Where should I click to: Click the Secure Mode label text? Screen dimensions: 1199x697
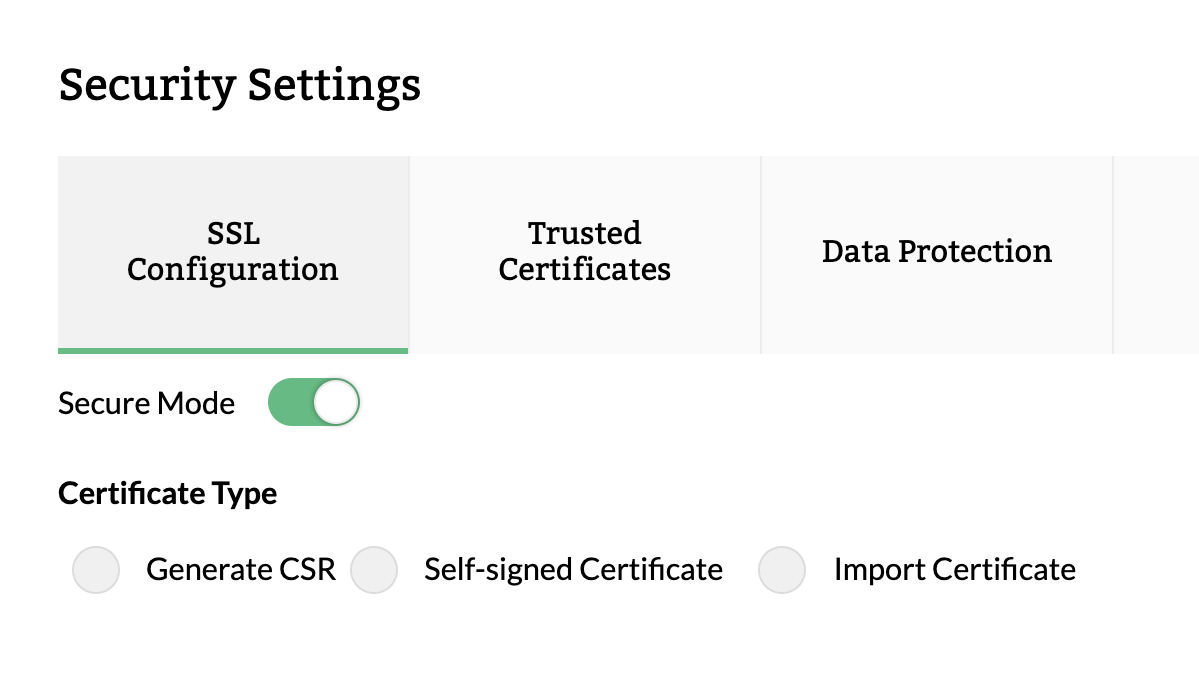click(146, 403)
